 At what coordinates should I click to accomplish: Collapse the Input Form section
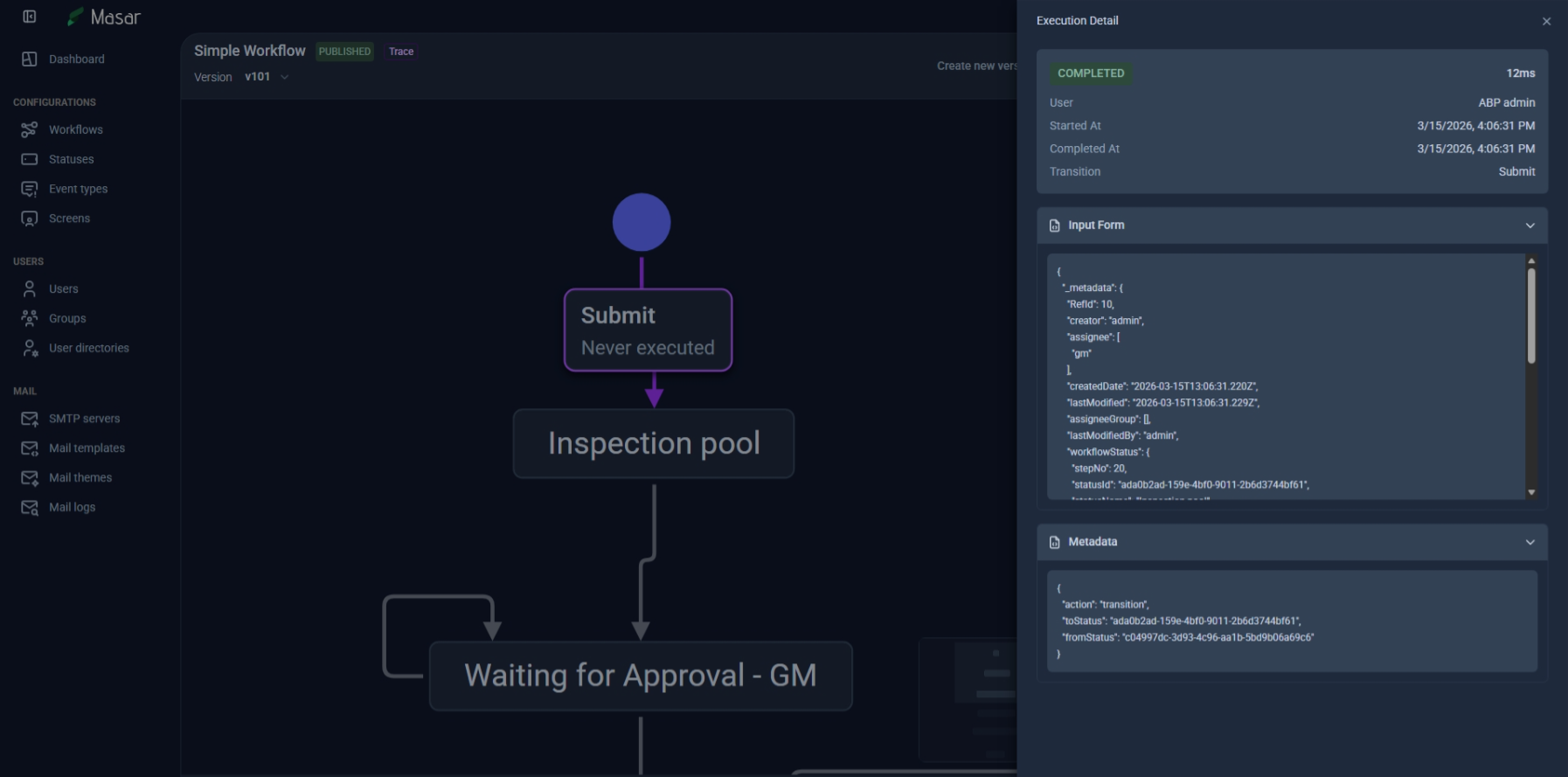pos(1530,225)
